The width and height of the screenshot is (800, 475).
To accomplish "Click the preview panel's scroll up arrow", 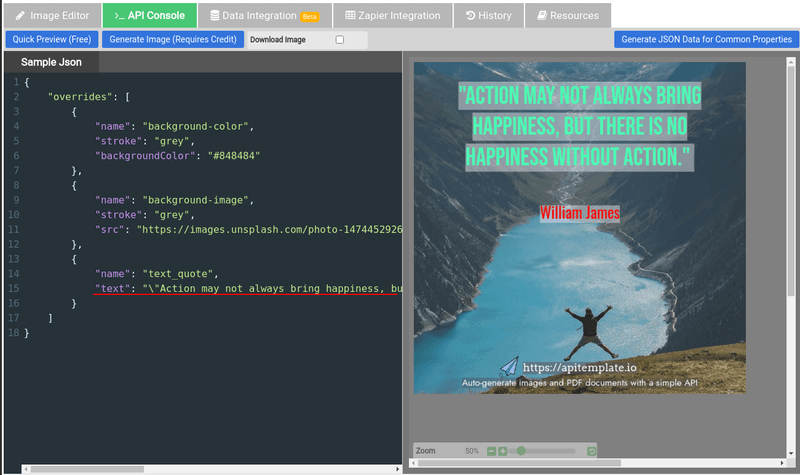I will pyautogui.click(x=791, y=60).
